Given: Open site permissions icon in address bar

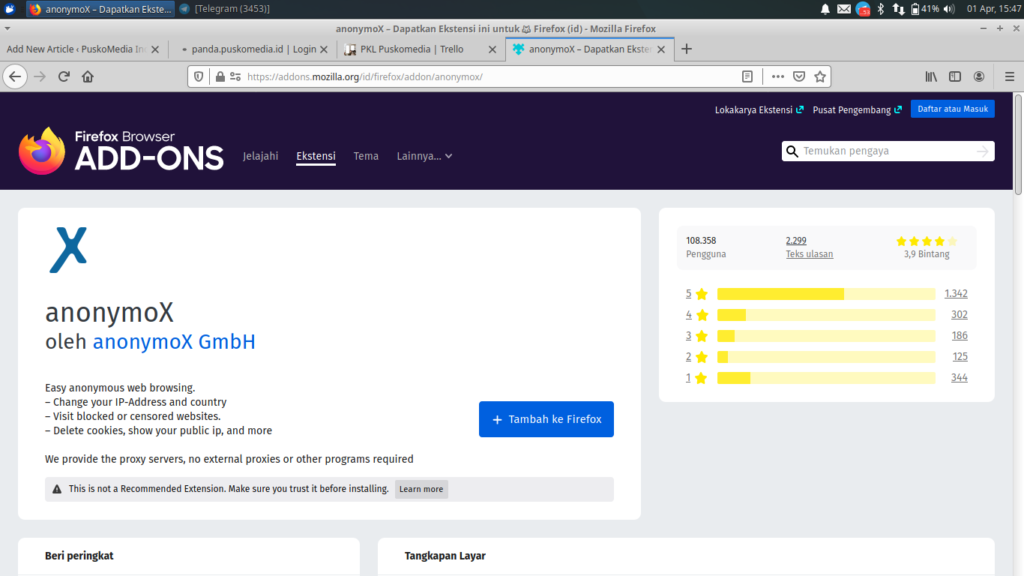Looking at the screenshot, I should click(235, 76).
